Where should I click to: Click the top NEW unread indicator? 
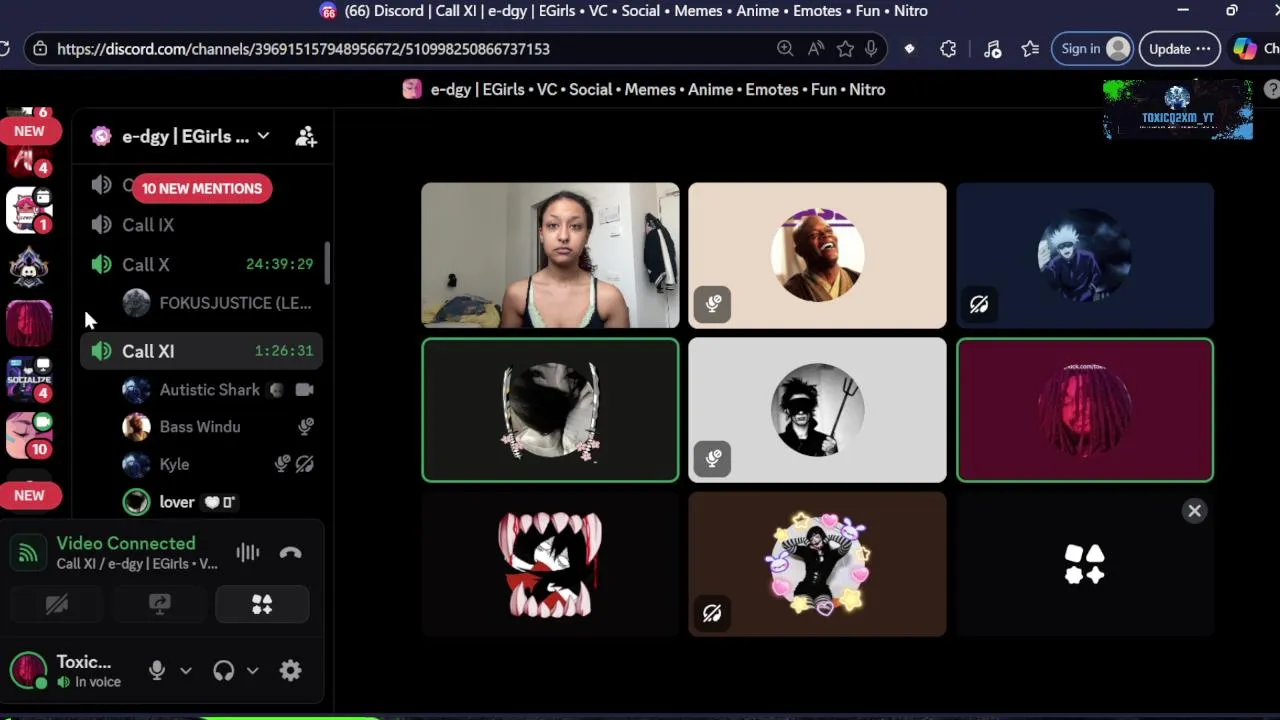click(29, 131)
